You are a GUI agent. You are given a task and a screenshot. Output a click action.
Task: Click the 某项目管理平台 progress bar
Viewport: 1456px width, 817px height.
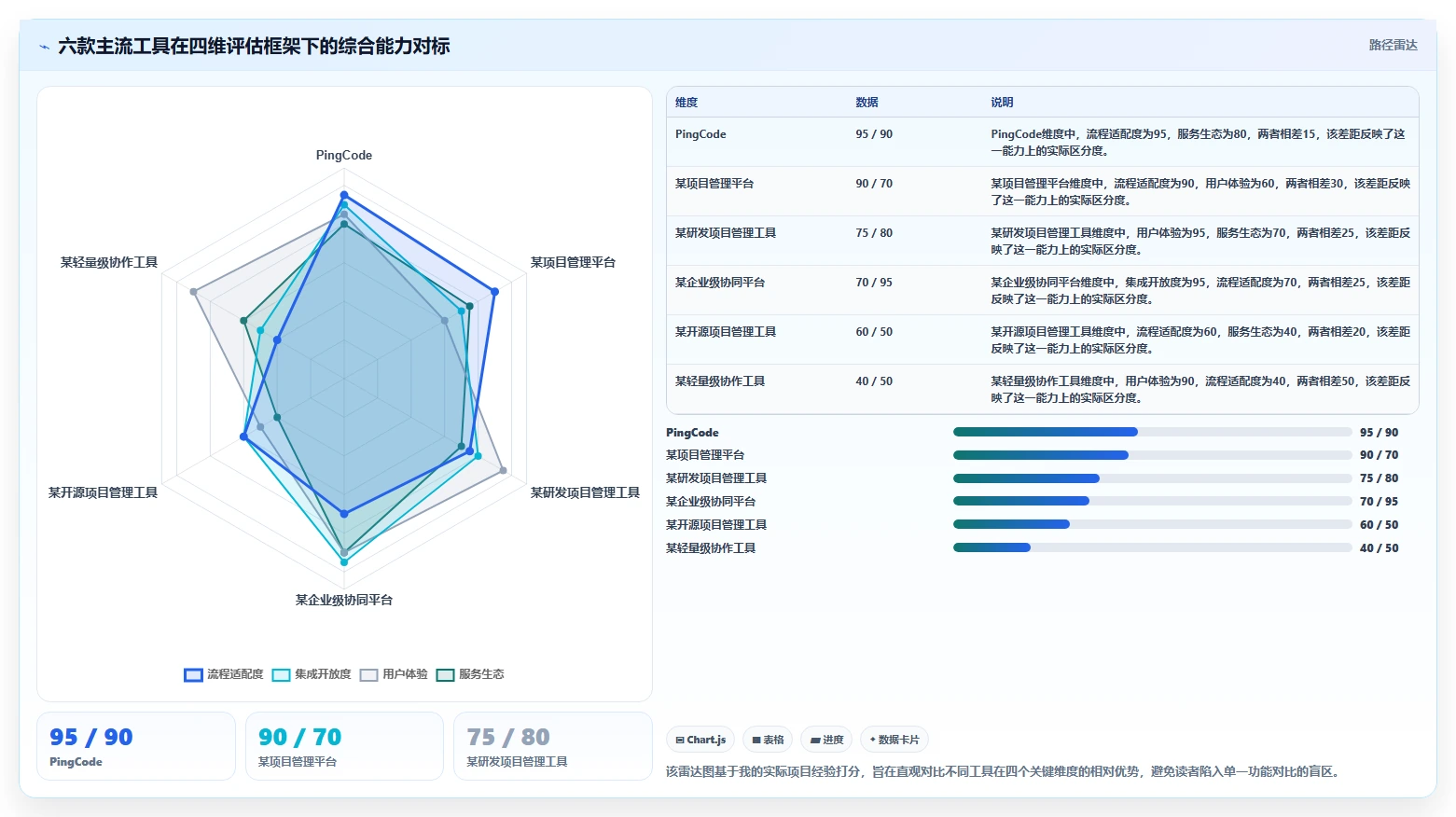(x=1153, y=455)
